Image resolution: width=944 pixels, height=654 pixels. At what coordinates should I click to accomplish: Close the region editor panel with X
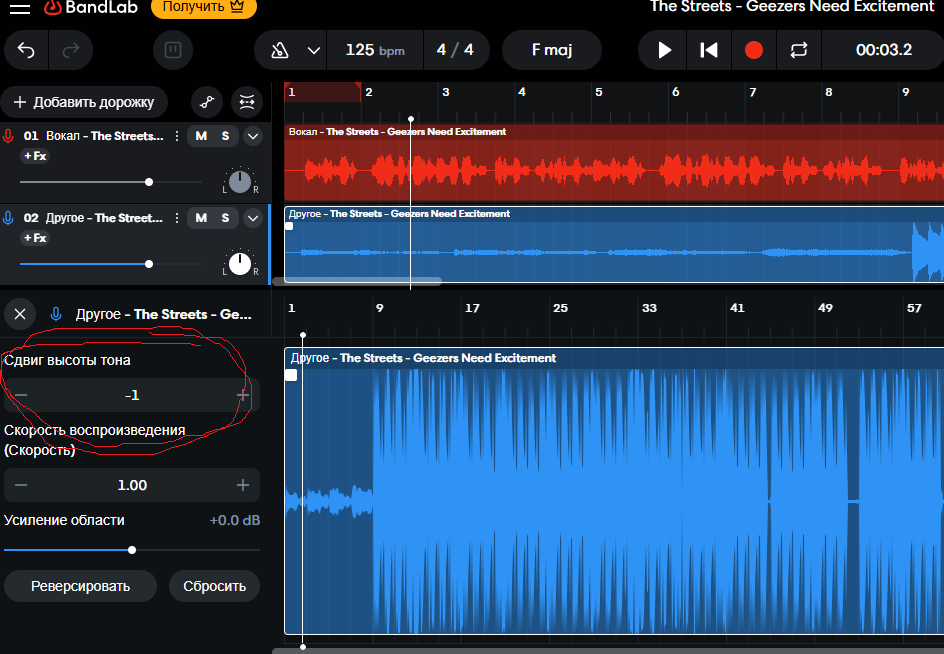(20, 314)
